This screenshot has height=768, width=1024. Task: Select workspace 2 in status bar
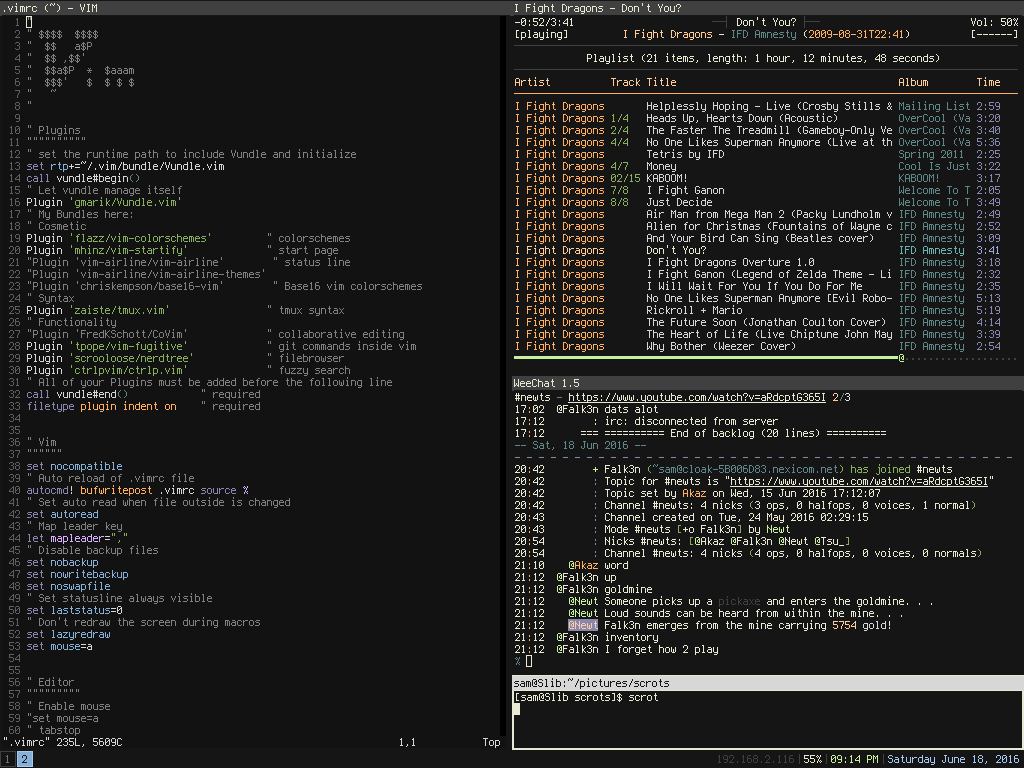25,760
